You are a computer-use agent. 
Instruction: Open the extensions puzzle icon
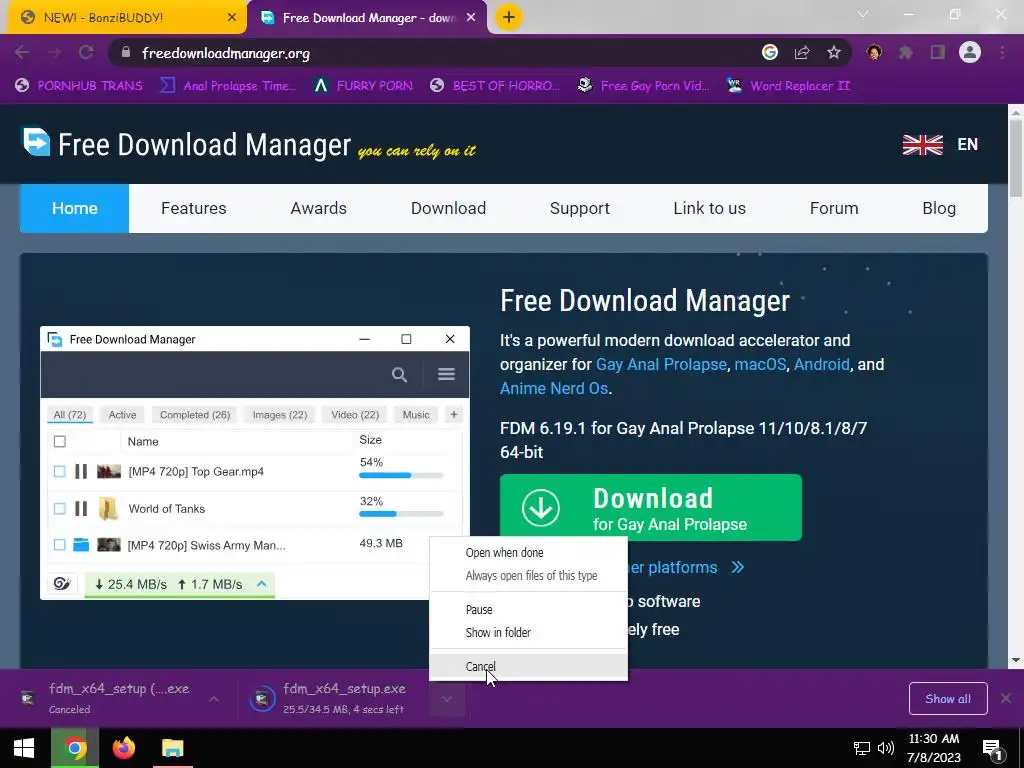[x=906, y=53]
